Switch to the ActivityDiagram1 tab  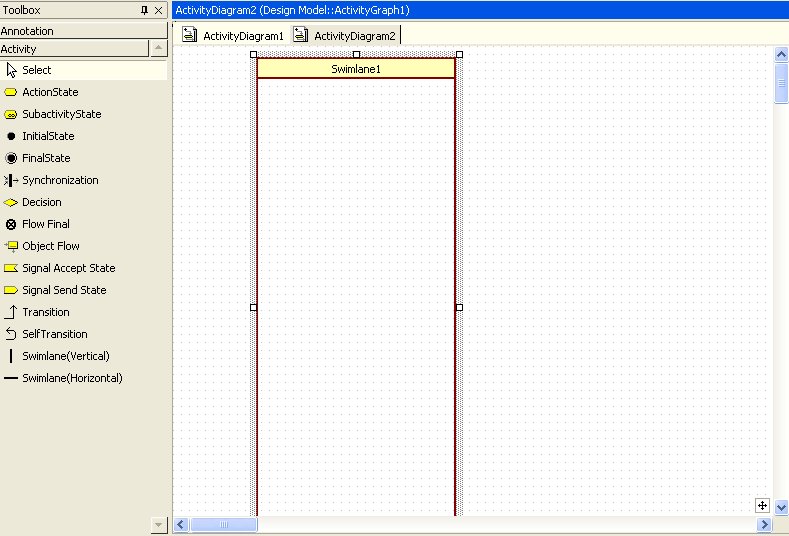pyautogui.click(x=233, y=35)
